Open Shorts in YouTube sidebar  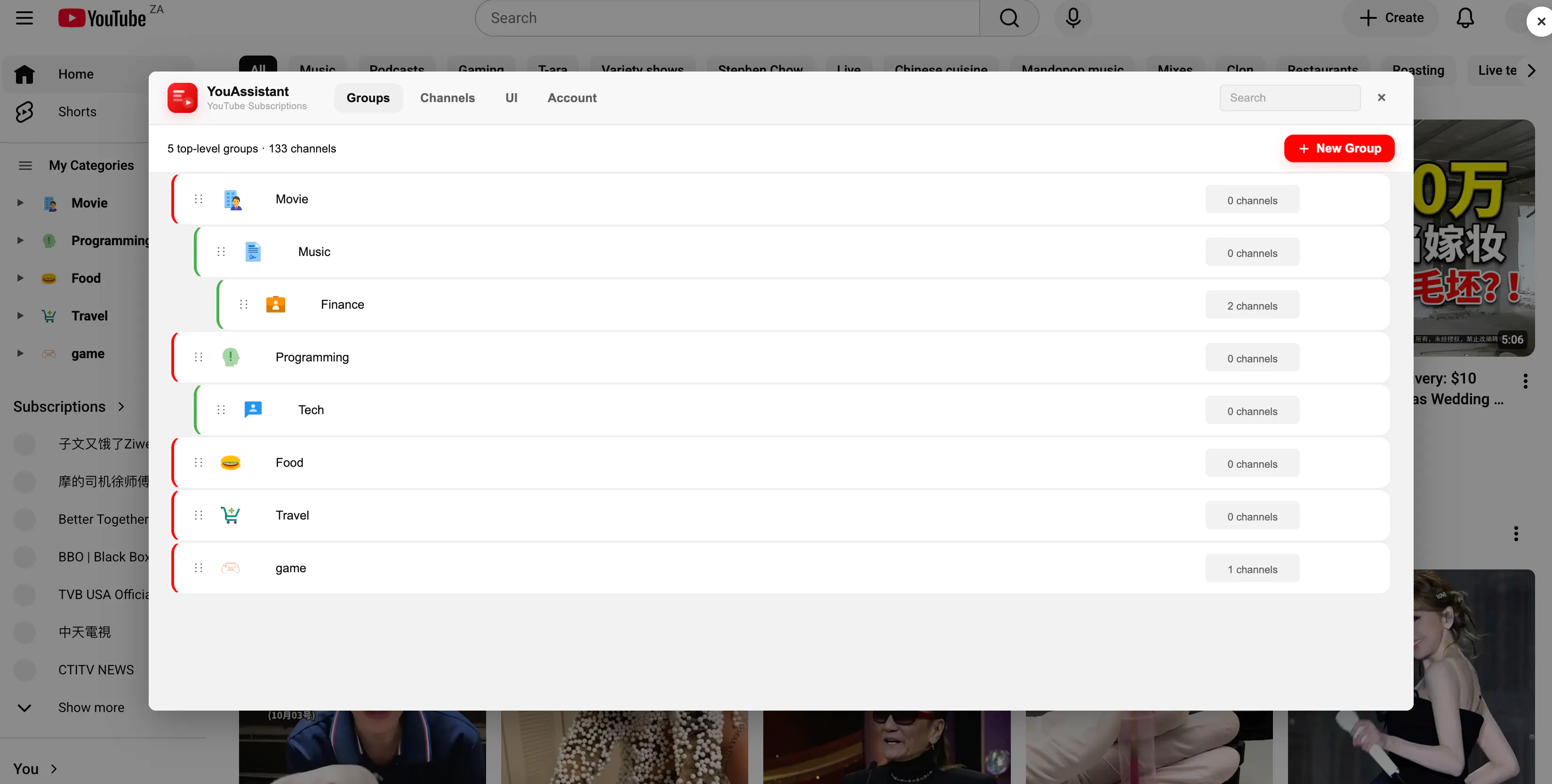(77, 112)
